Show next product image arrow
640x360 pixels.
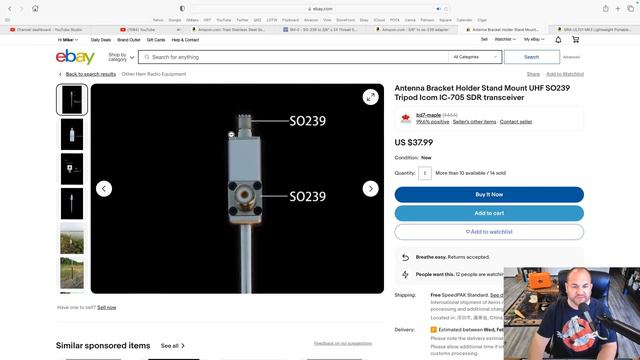point(371,189)
